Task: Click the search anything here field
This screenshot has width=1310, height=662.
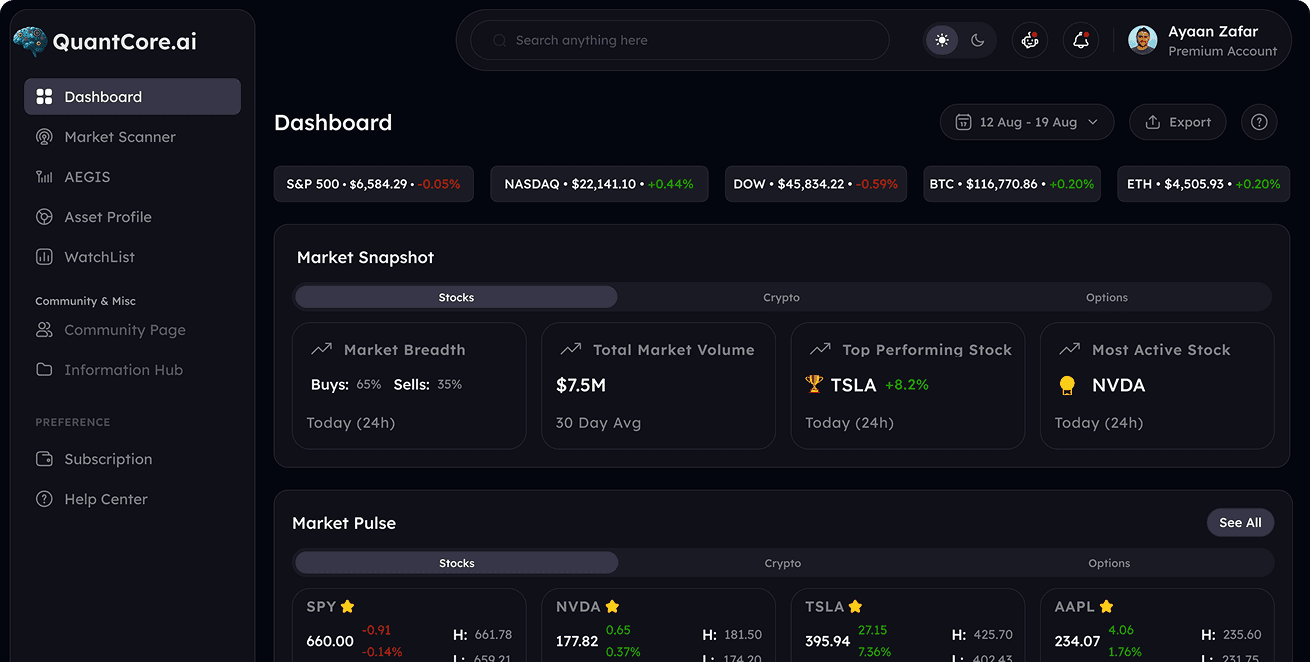Action: point(680,40)
